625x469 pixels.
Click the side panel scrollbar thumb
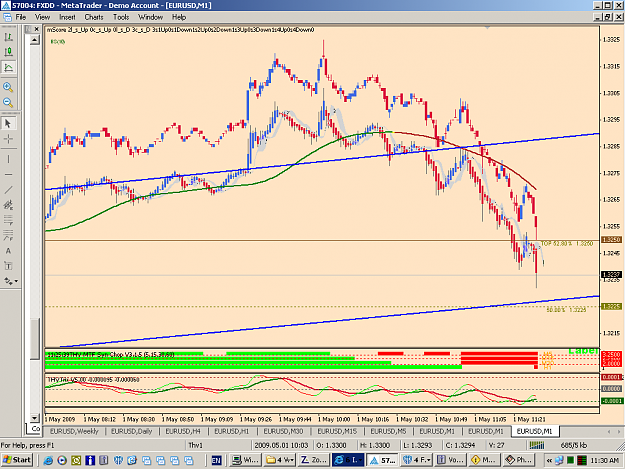(x=35, y=339)
